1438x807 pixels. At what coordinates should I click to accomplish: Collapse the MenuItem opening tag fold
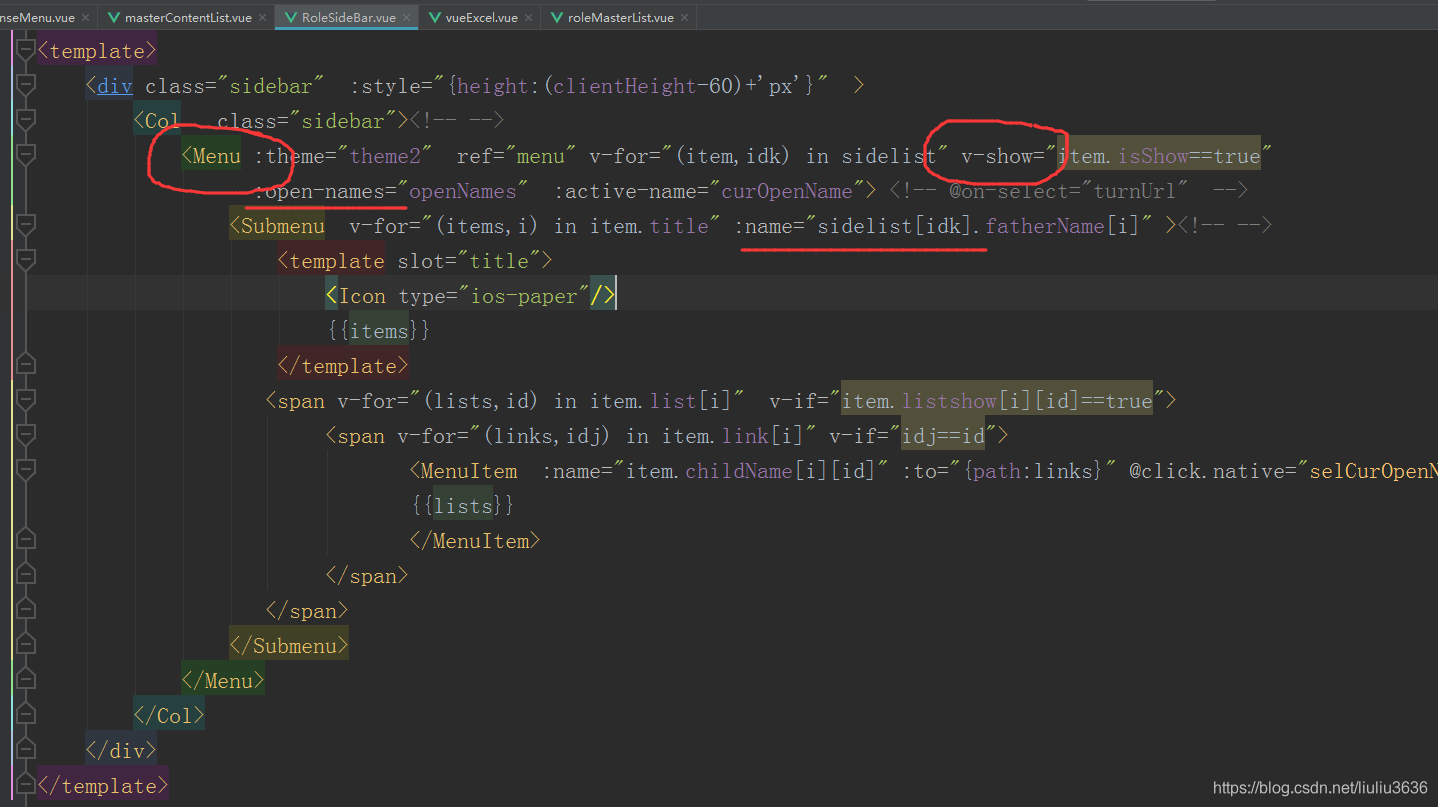point(26,471)
